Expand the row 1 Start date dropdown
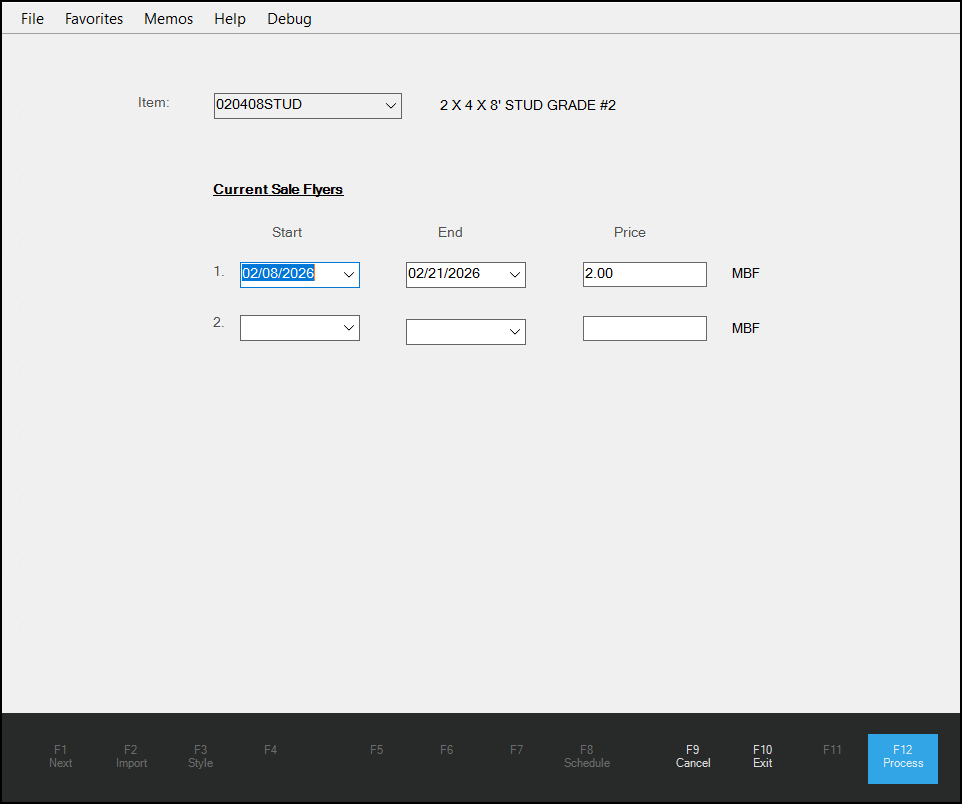 pos(348,274)
